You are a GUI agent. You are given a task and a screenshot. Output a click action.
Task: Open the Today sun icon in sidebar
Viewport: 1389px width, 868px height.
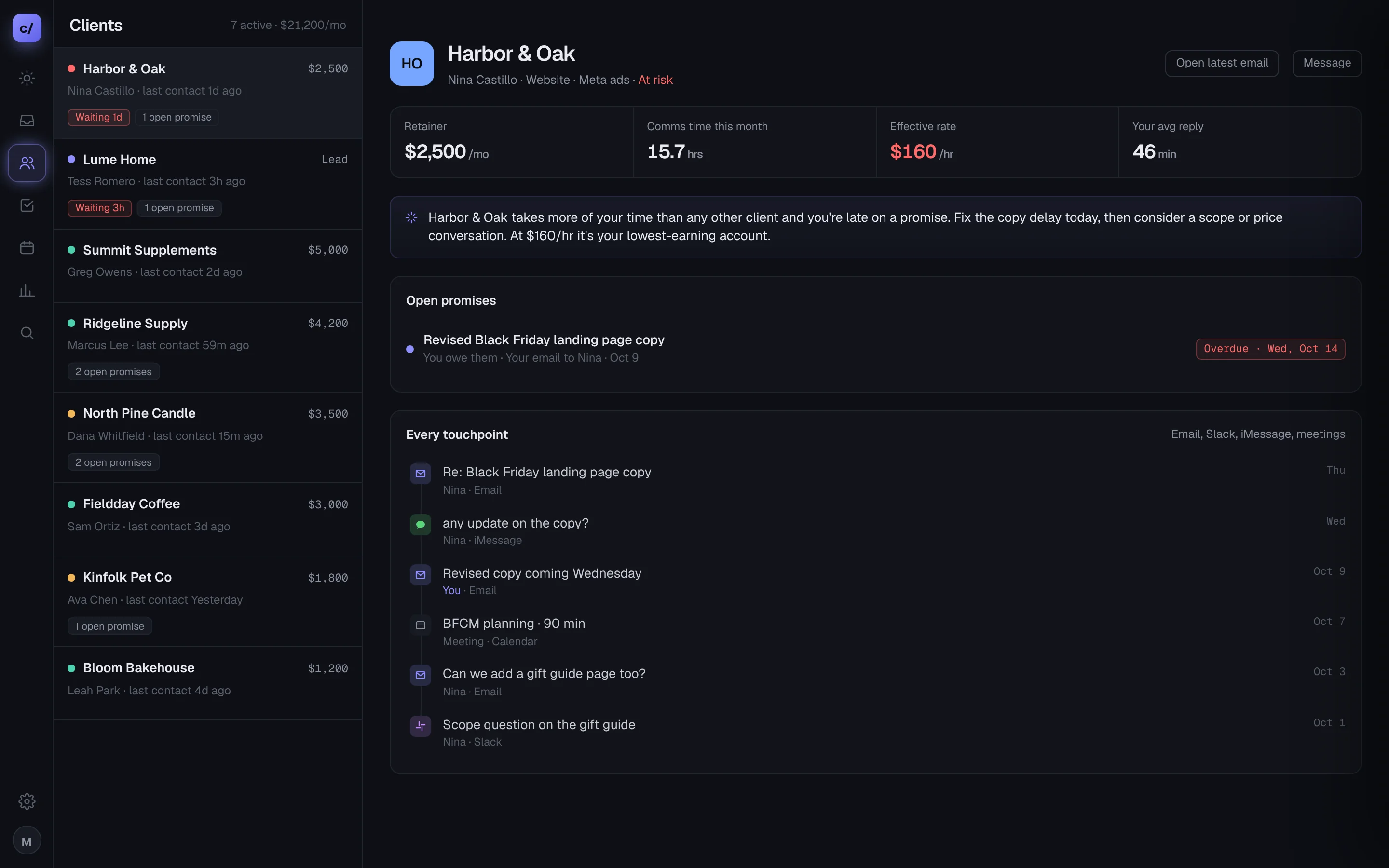(x=27, y=78)
